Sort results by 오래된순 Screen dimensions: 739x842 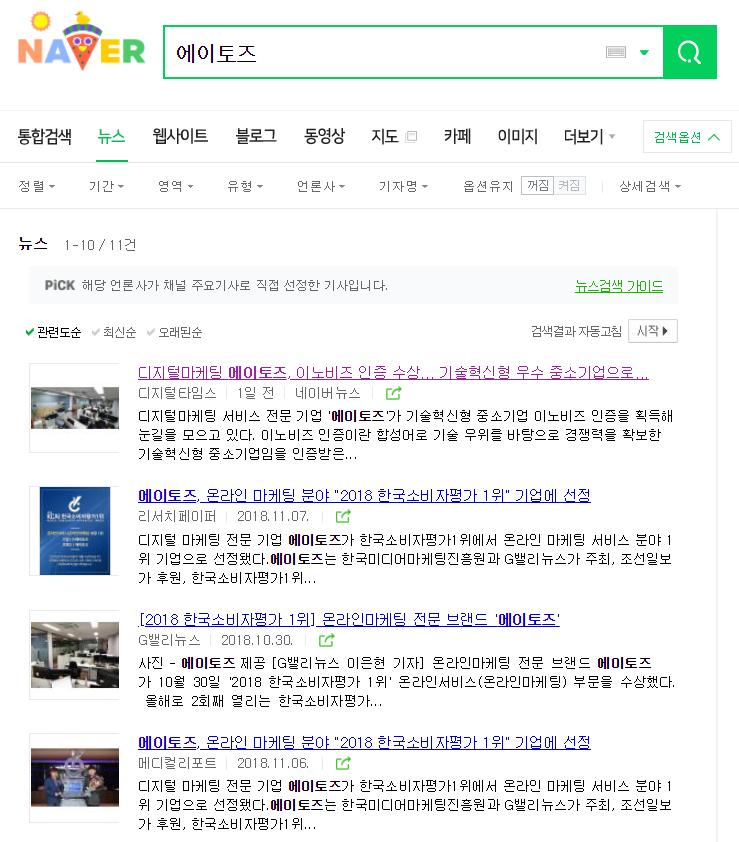pos(175,332)
